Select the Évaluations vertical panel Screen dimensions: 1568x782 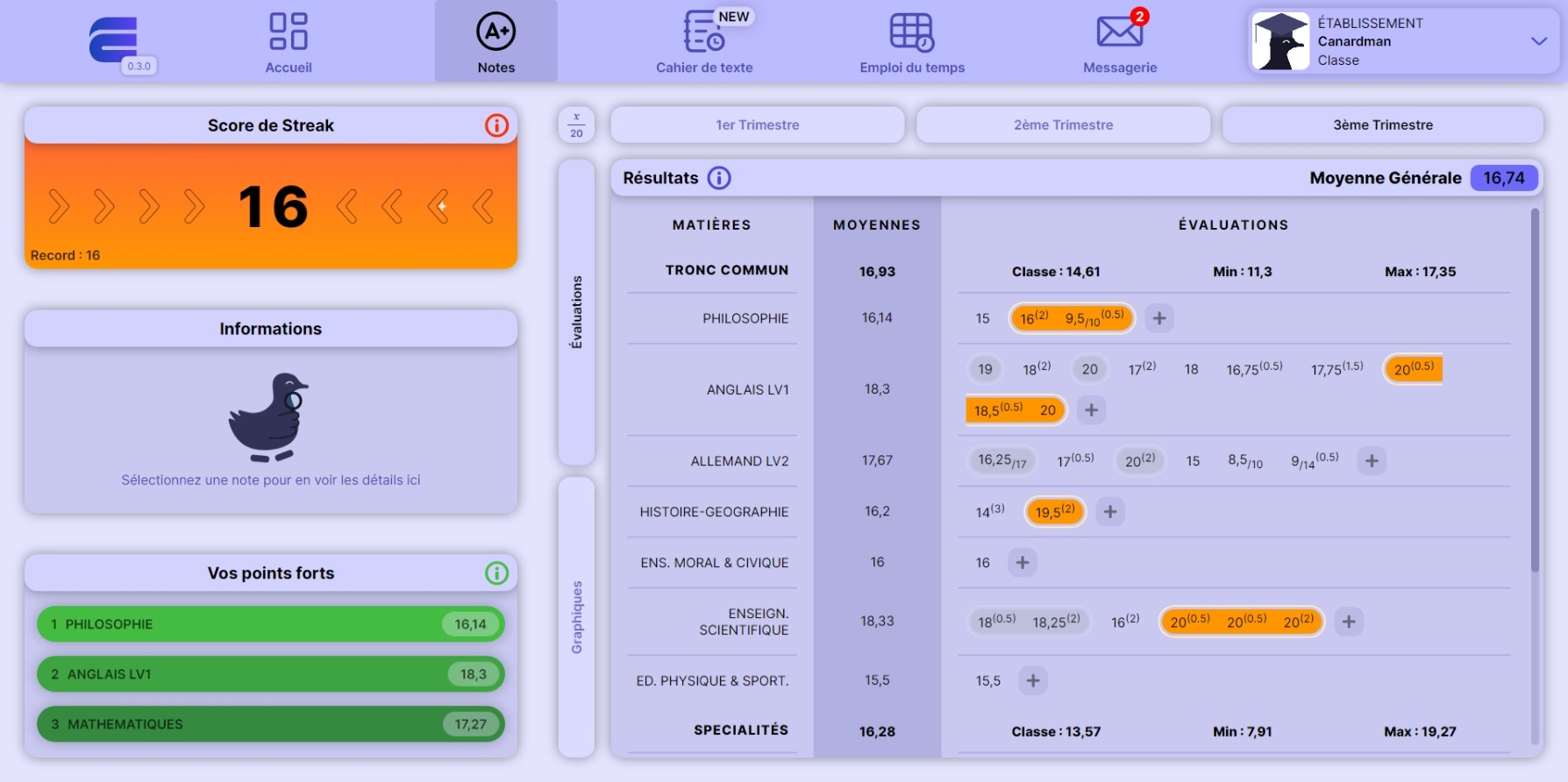coord(576,312)
